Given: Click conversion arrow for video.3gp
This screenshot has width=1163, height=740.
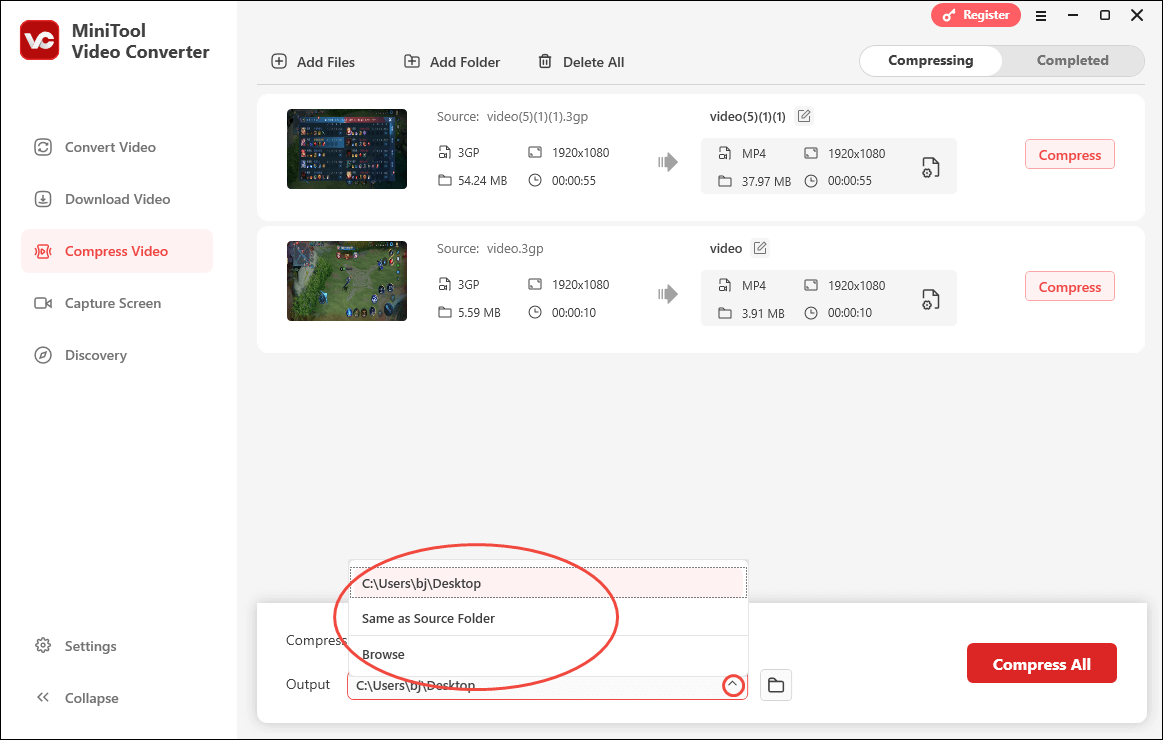Looking at the screenshot, I should click(668, 294).
